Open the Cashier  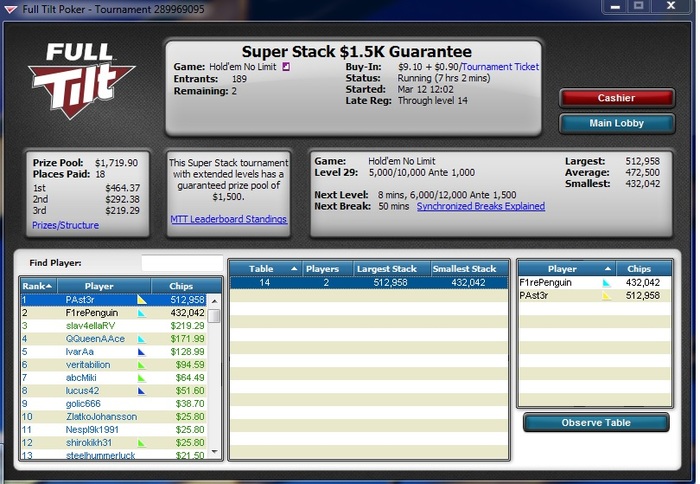(617, 98)
